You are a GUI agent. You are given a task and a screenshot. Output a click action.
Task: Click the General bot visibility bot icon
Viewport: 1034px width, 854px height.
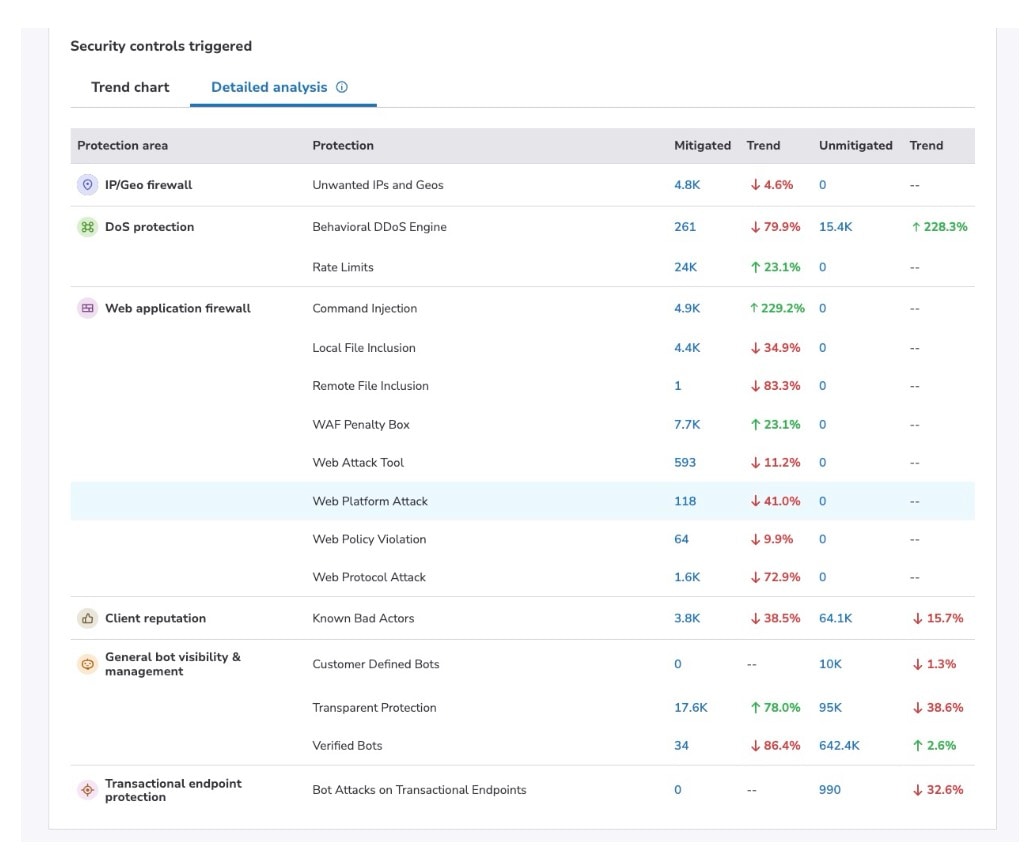point(87,664)
